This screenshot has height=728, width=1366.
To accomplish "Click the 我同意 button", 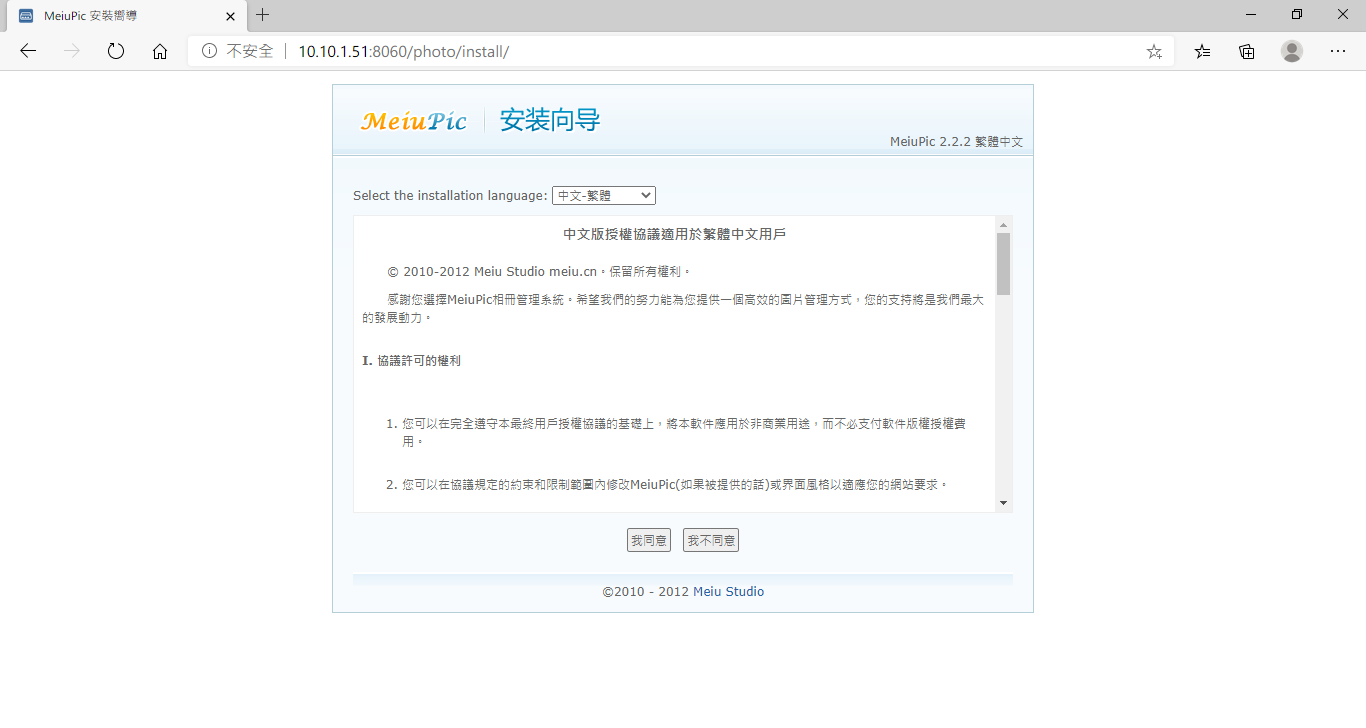I will [x=649, y=540].
